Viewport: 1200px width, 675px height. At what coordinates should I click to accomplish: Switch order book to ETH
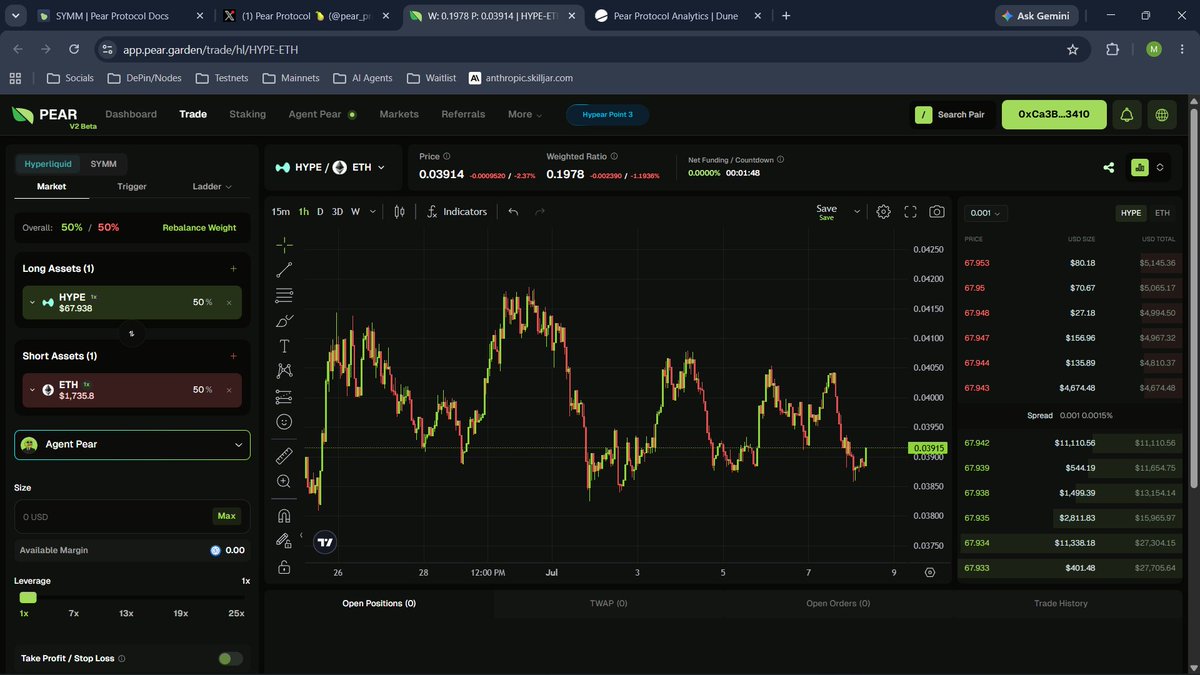point(1162,213)
